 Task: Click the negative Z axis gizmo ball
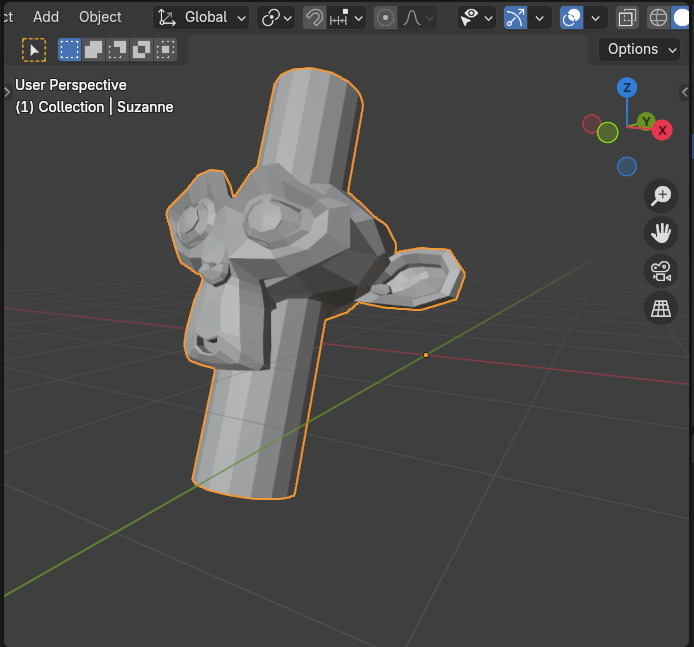click(x=627, y=167)
